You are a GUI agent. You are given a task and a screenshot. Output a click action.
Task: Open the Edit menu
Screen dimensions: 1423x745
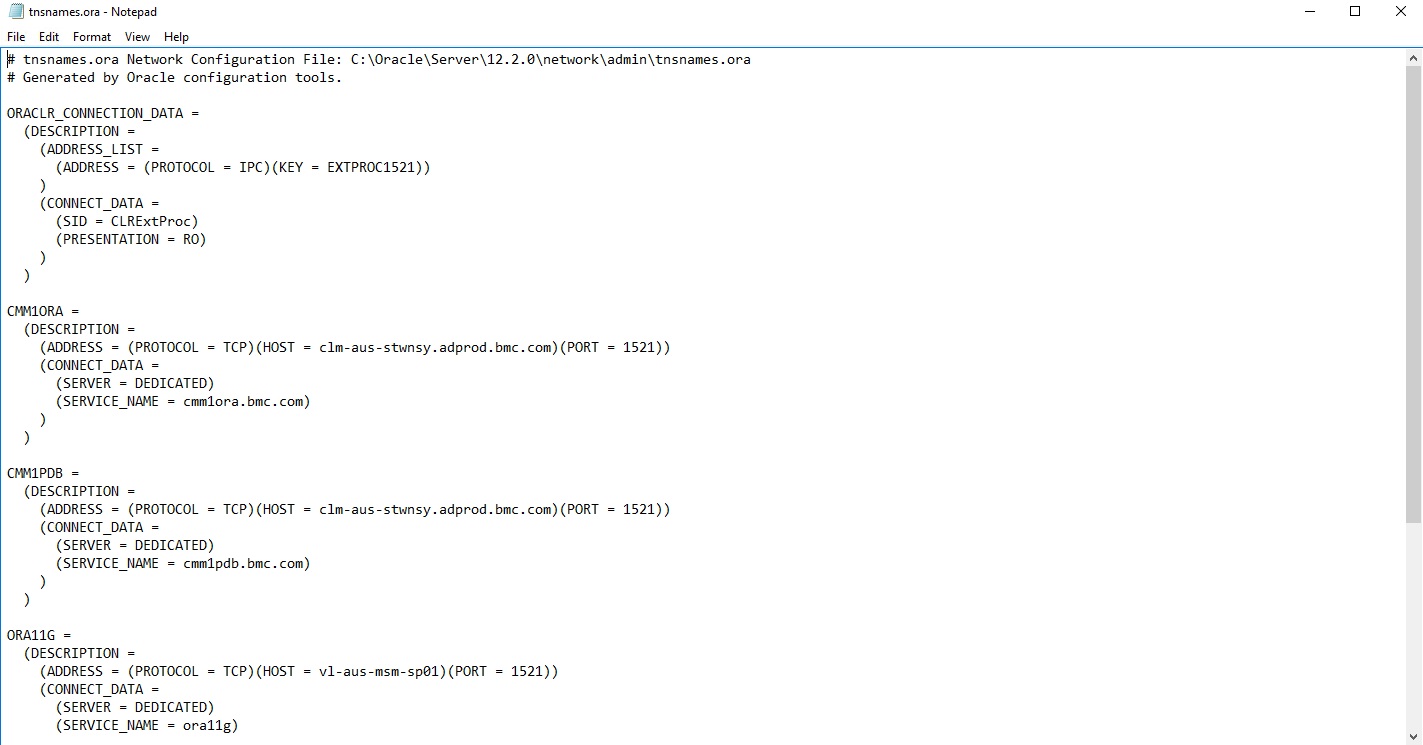[49, 37]
